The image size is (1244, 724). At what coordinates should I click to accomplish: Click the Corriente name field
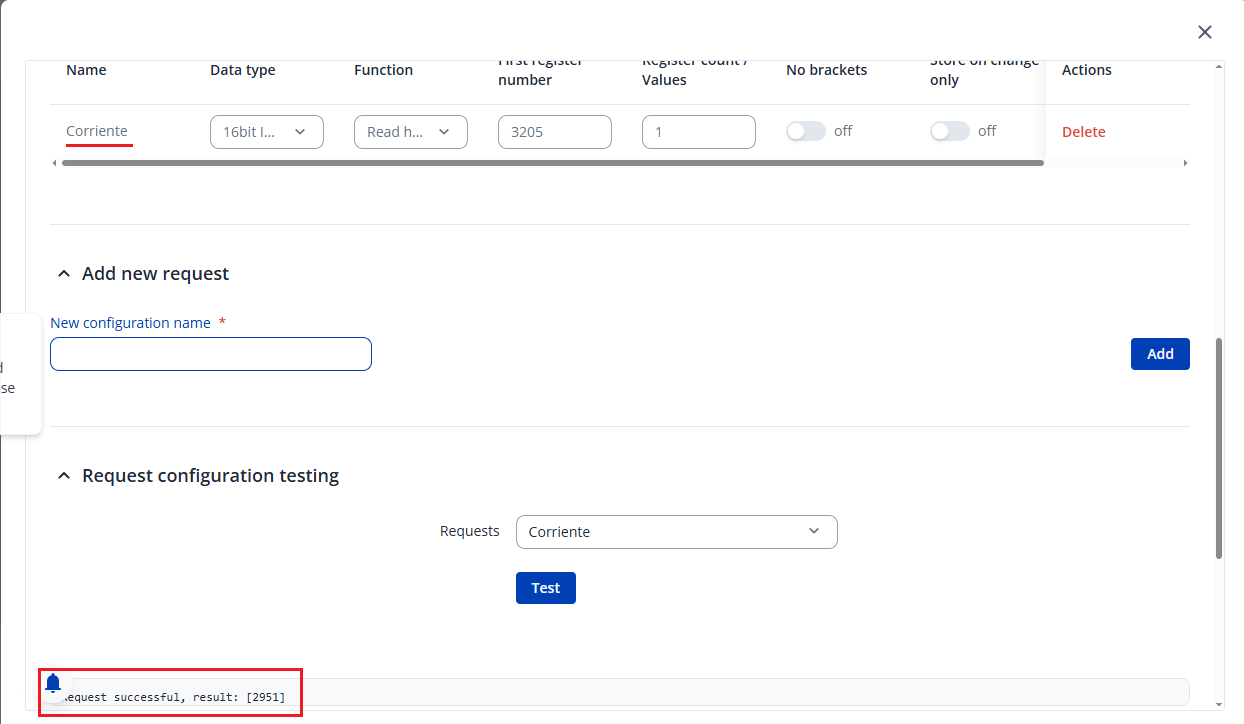[98, 131]
